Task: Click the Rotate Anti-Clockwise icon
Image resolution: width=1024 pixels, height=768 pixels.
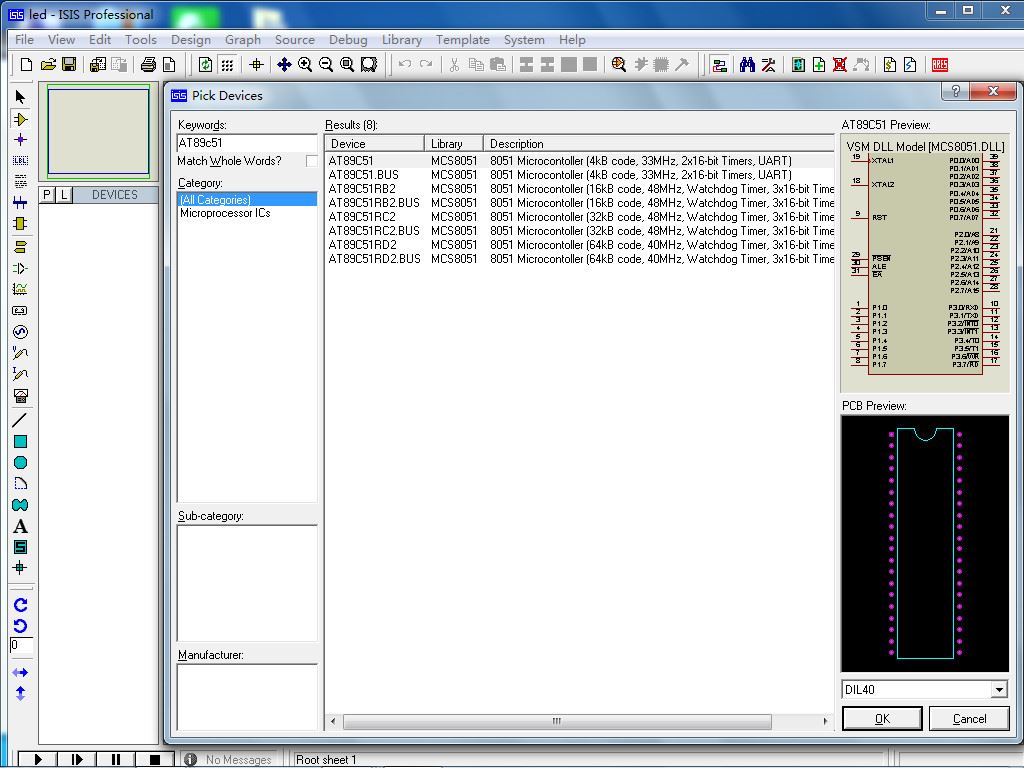Action: tap(20, 626)
